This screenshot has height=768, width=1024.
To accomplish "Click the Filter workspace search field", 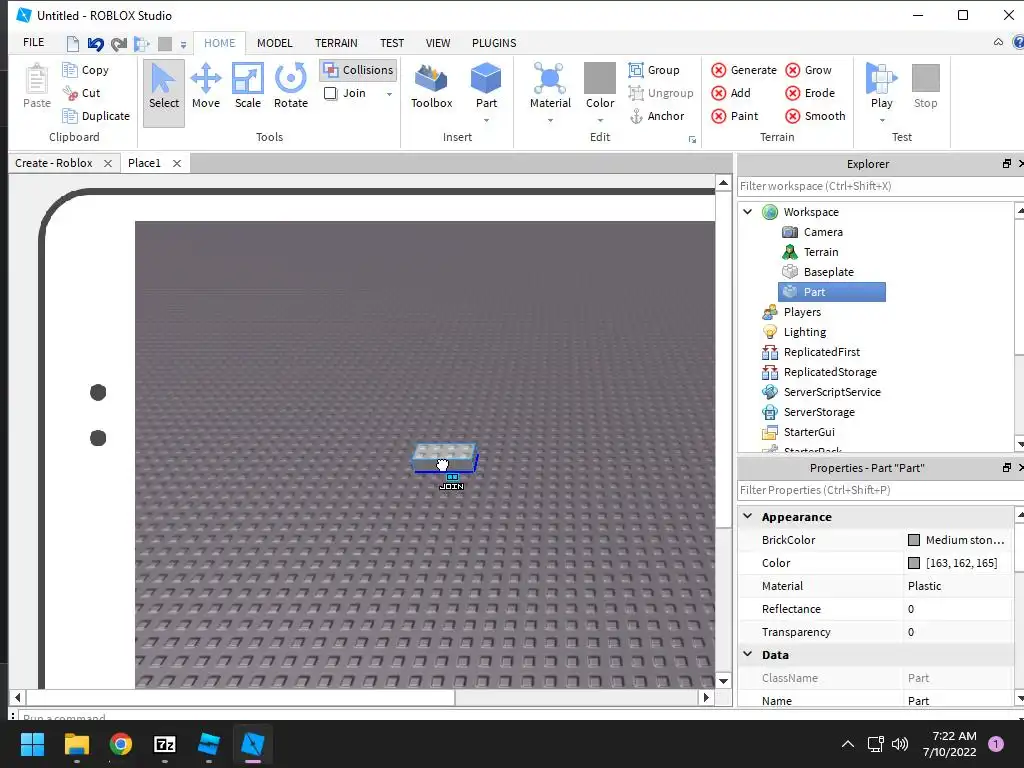I will tap(880, 186).
